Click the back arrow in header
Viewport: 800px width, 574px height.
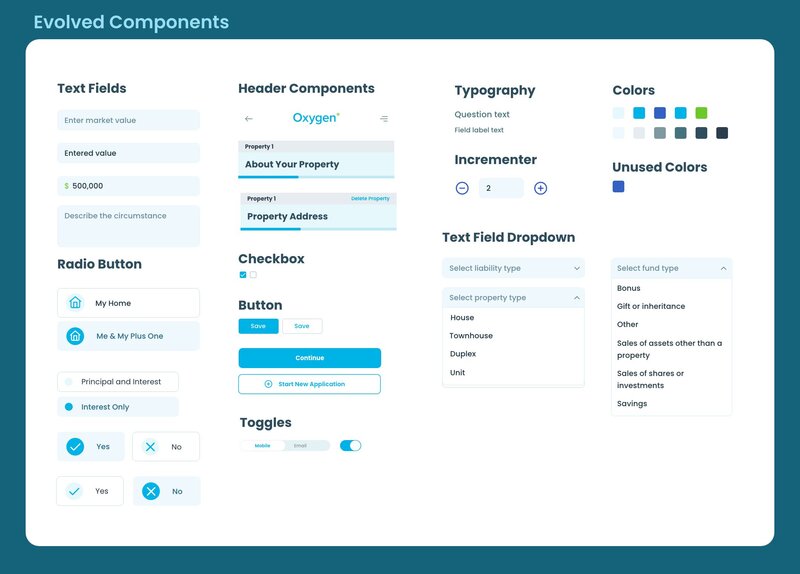[249, 119]
